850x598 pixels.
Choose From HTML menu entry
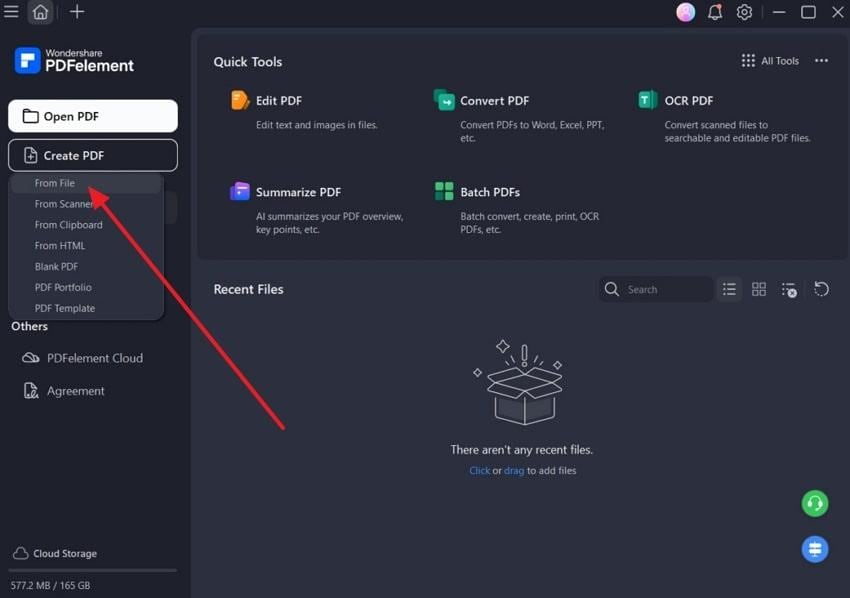coord(86,246)
